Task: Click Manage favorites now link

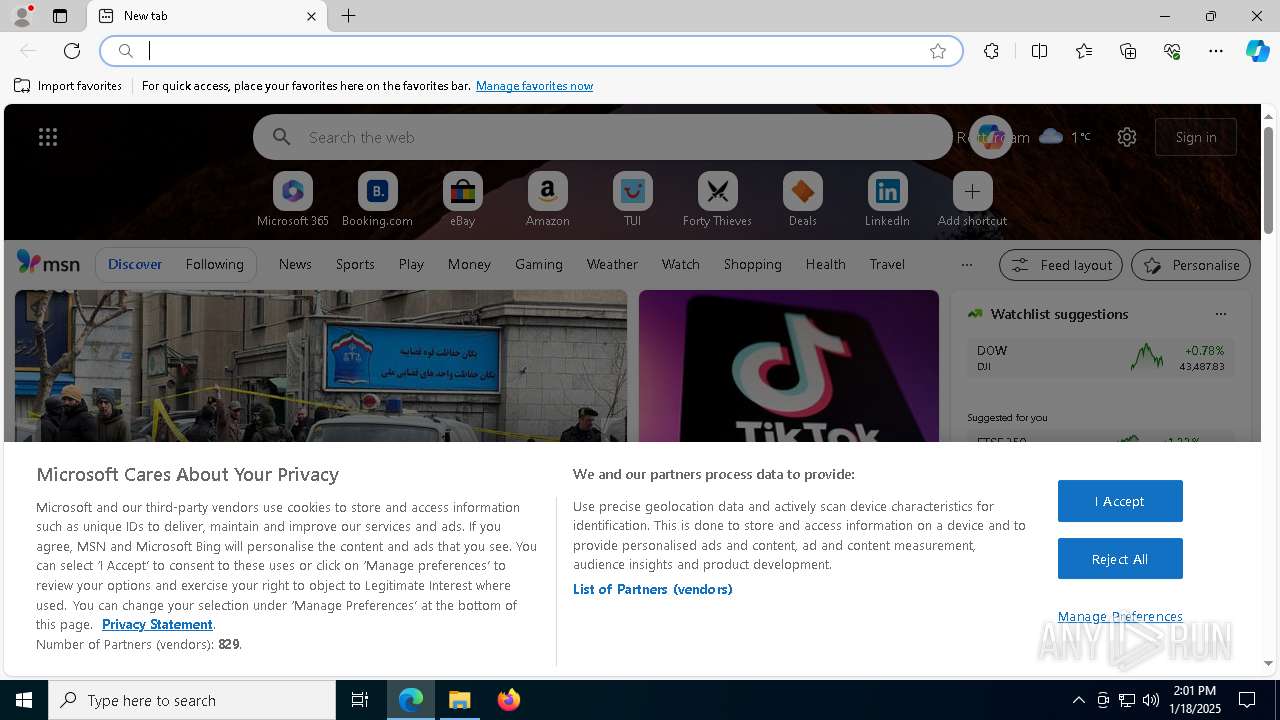Action: point(534,86)
